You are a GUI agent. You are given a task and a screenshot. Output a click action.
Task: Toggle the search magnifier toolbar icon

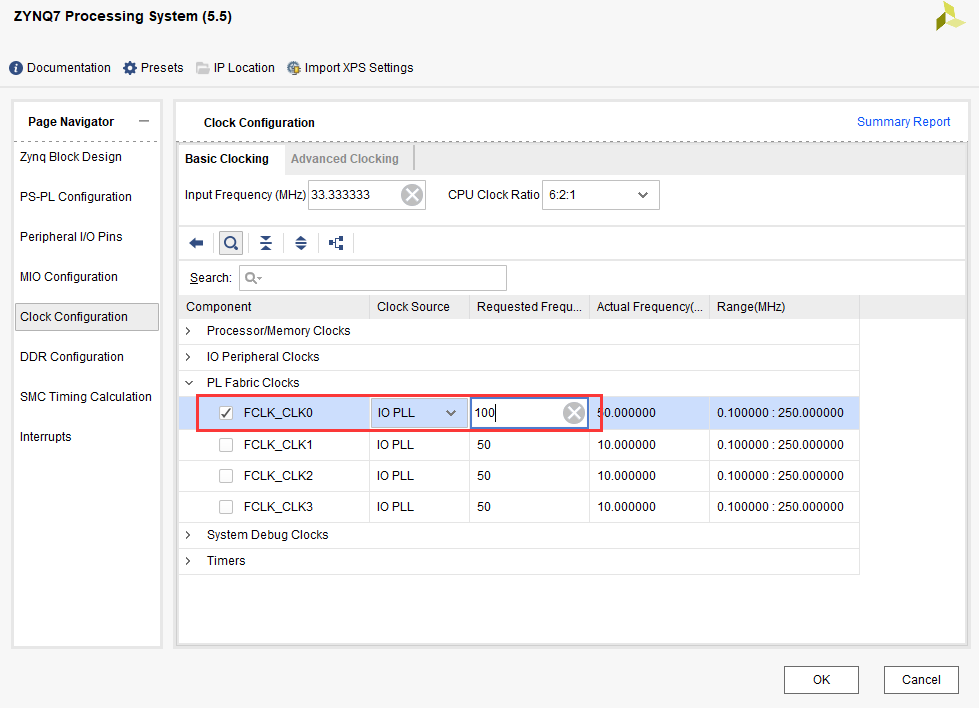coord(231,243)
